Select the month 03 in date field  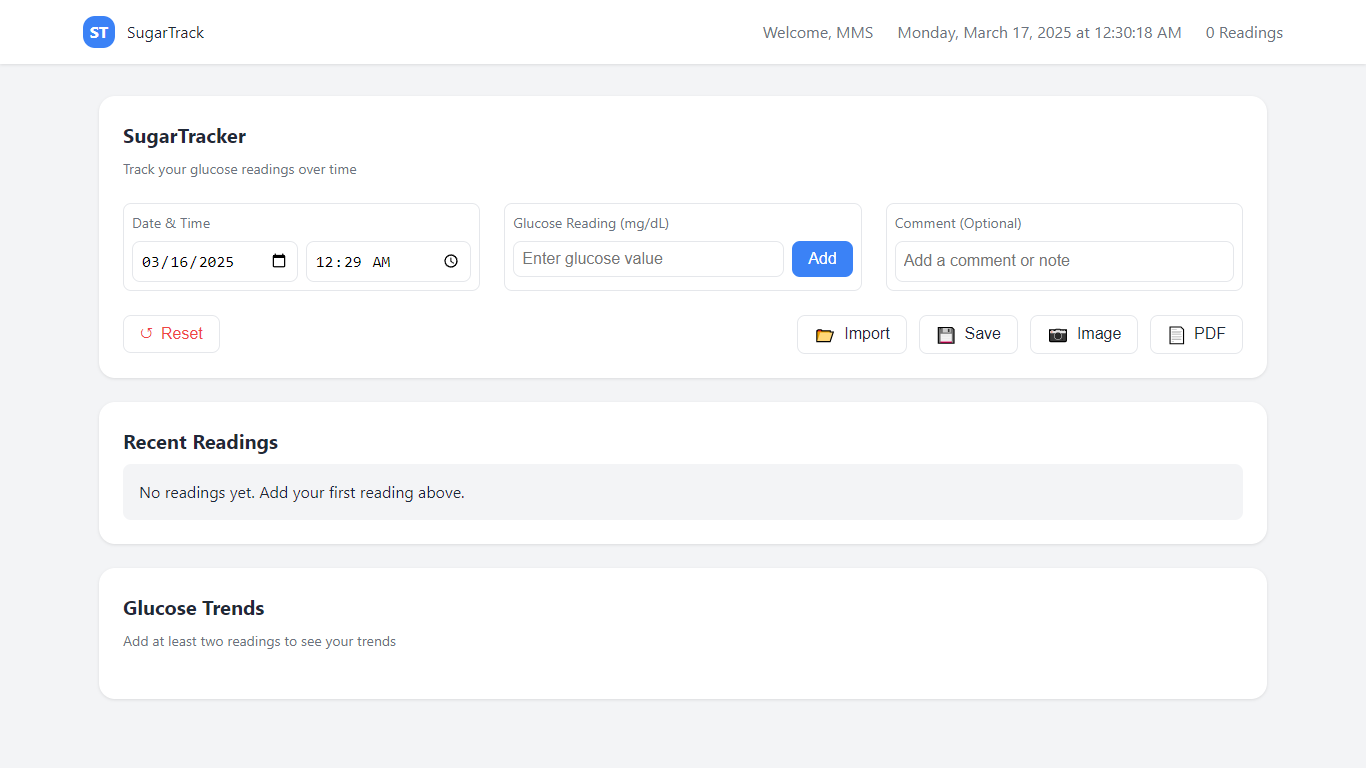point(151,262)
